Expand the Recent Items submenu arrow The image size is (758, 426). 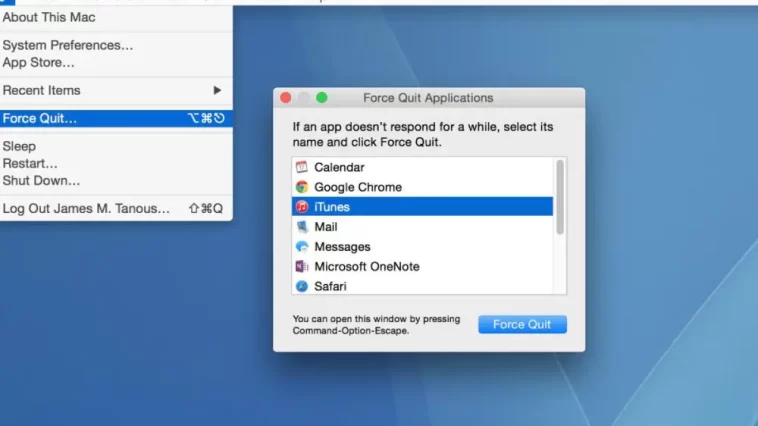pyautogui.click(x=217, y=90)
